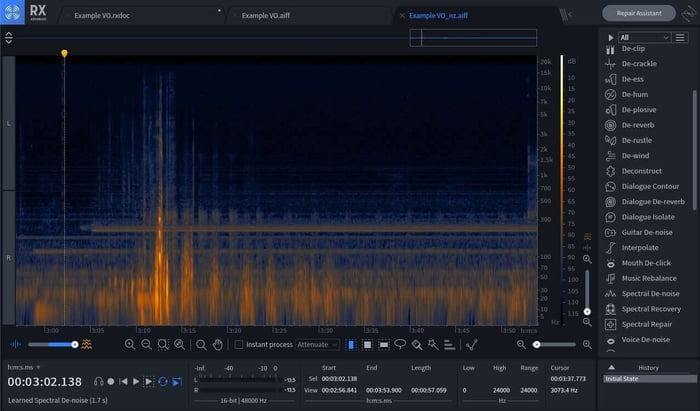Open the De-wind module
This screenshot has height=411, width=700.
click(x=635, y=156)
